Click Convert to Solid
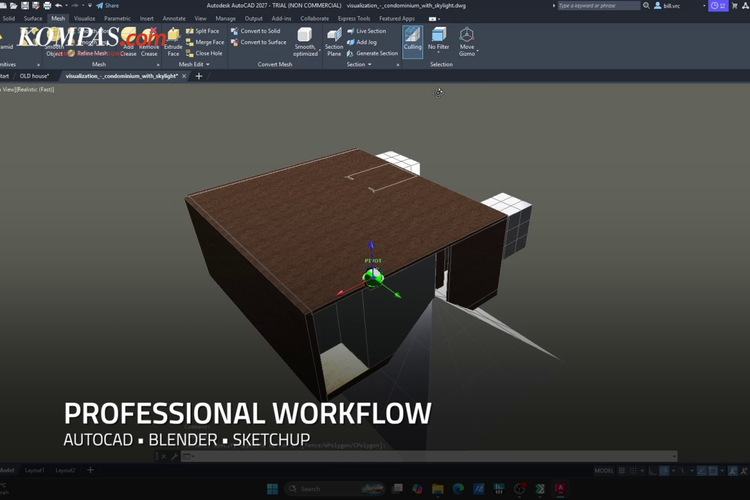750x500 pixels. [255, 31]
